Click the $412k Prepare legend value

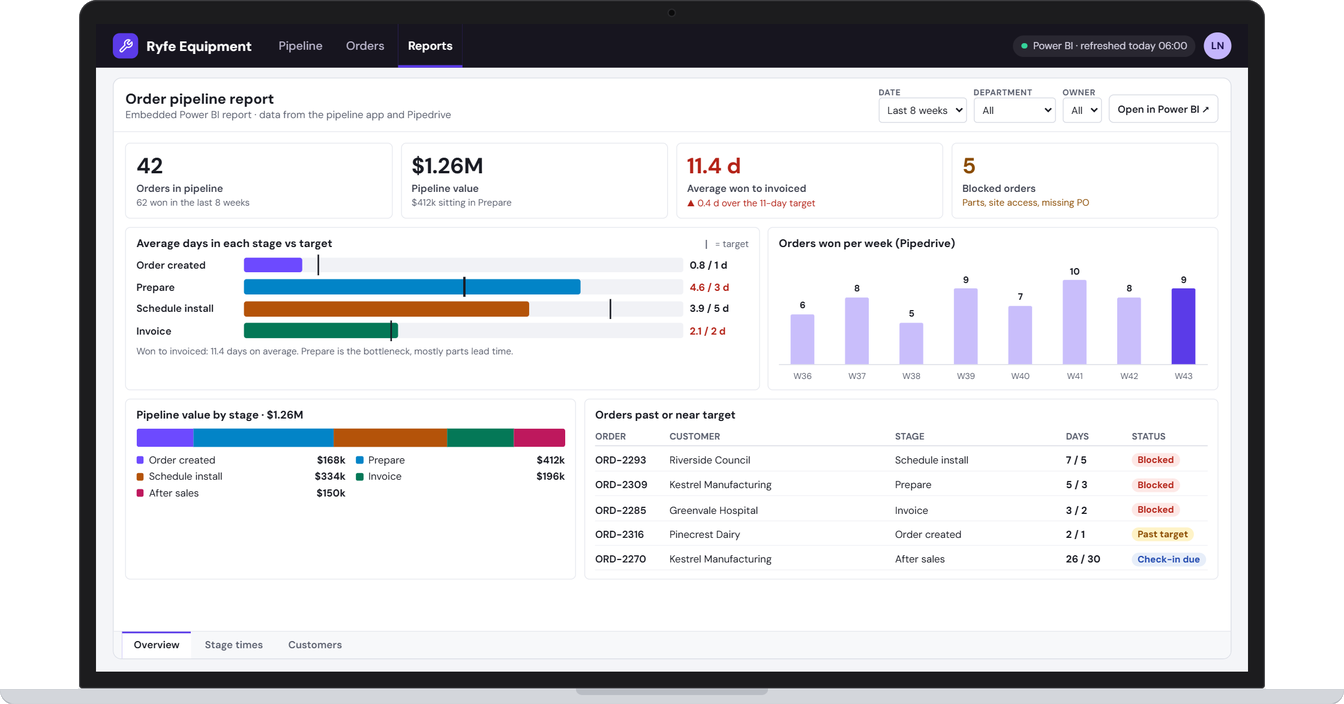click(551, 461)
